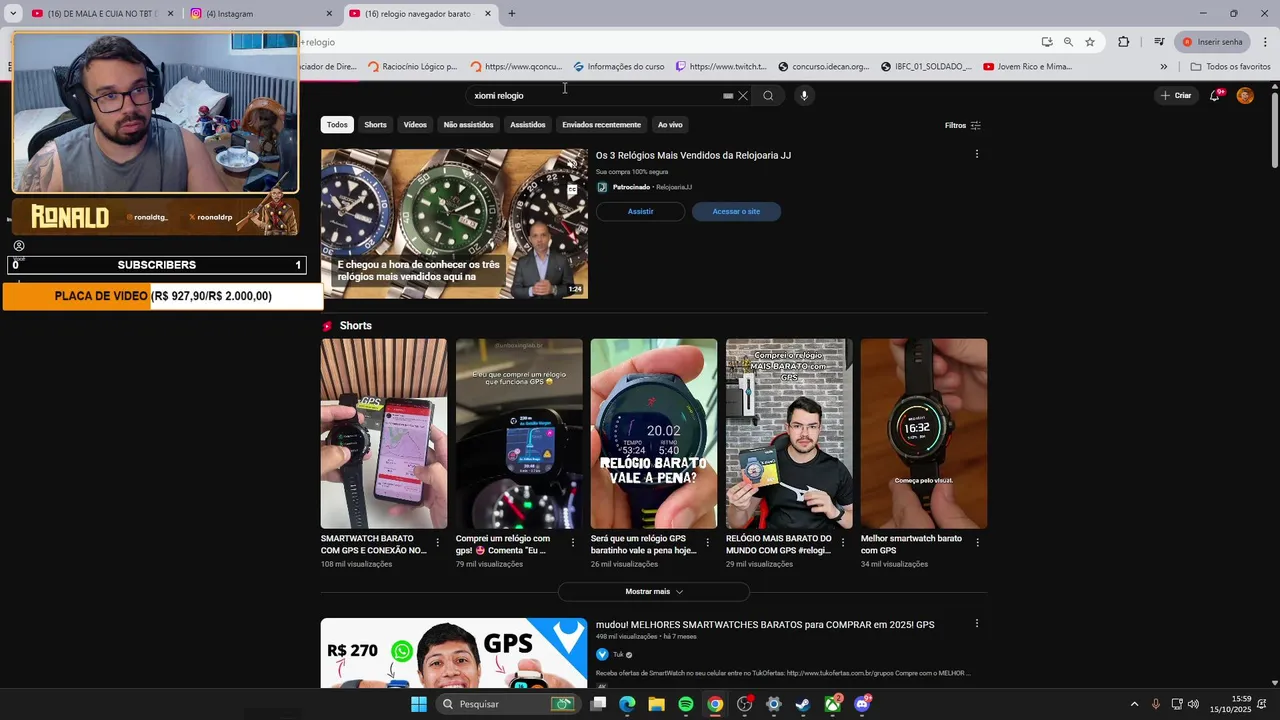Open the SMARTWATCH BARATO COM GPS short thumbnail
The width and height of the screenshot is (1280, 720).
[384, 433]
